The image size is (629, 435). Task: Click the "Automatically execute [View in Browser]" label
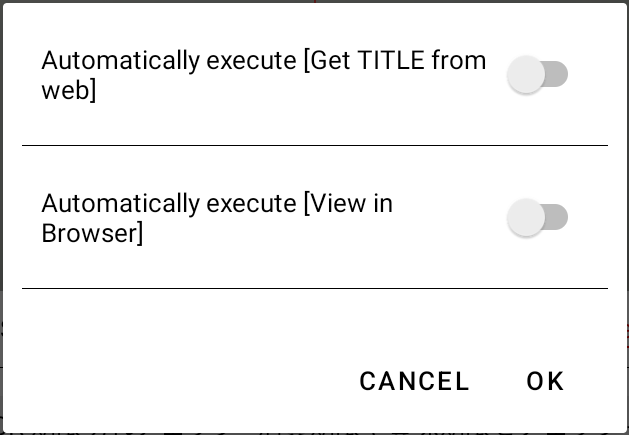click(x=217, y=218)
